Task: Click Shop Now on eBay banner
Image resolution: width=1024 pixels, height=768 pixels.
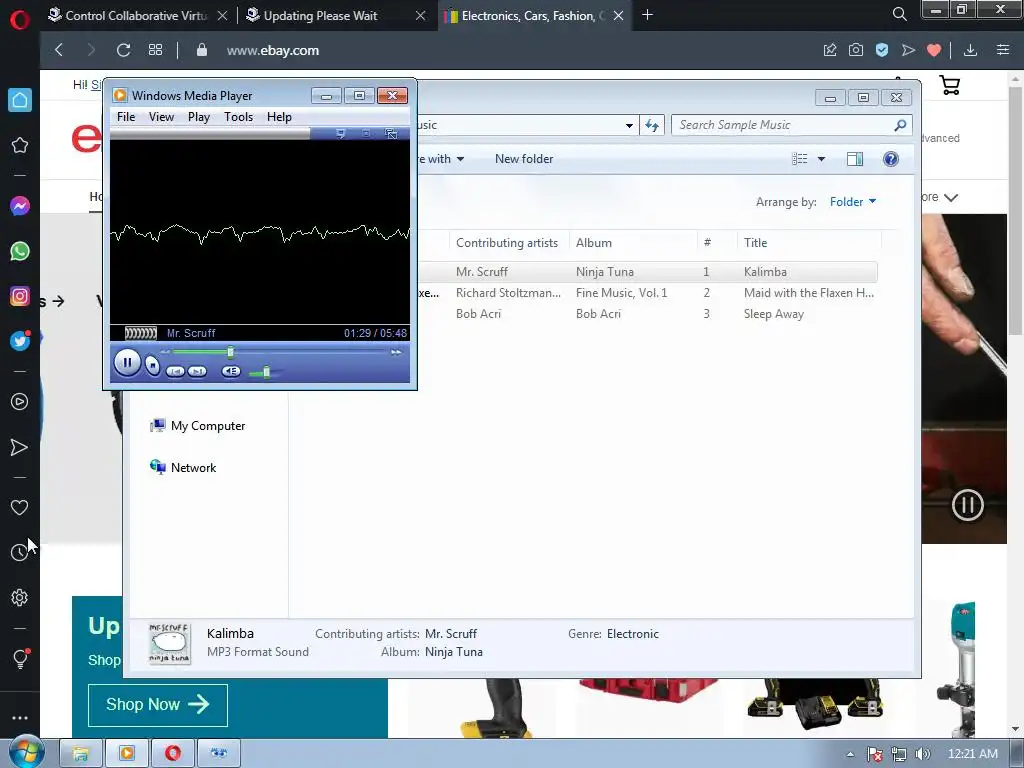Action: click(158, 705)
